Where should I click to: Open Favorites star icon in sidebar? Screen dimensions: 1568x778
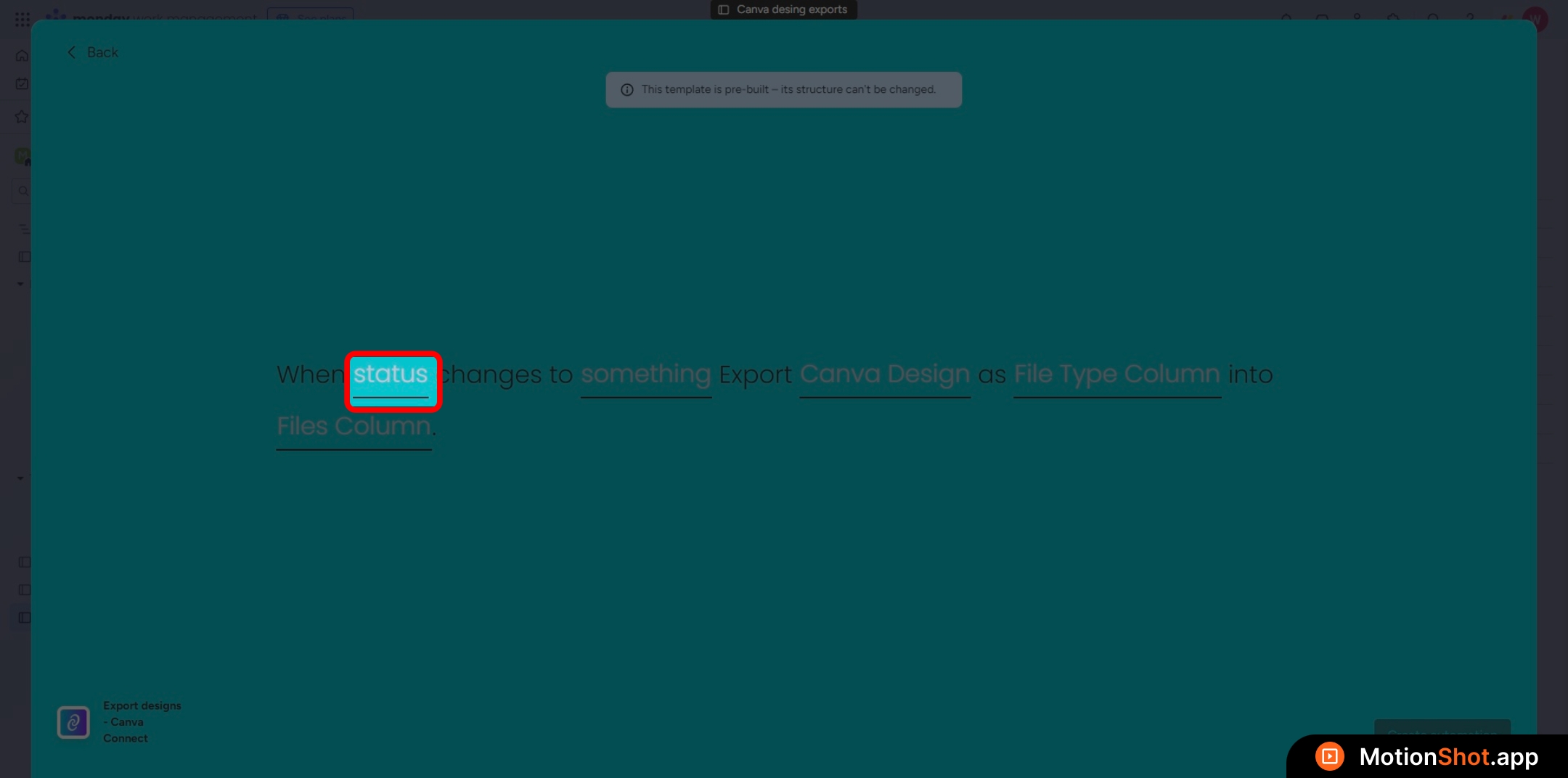click(x=23, y=117)
